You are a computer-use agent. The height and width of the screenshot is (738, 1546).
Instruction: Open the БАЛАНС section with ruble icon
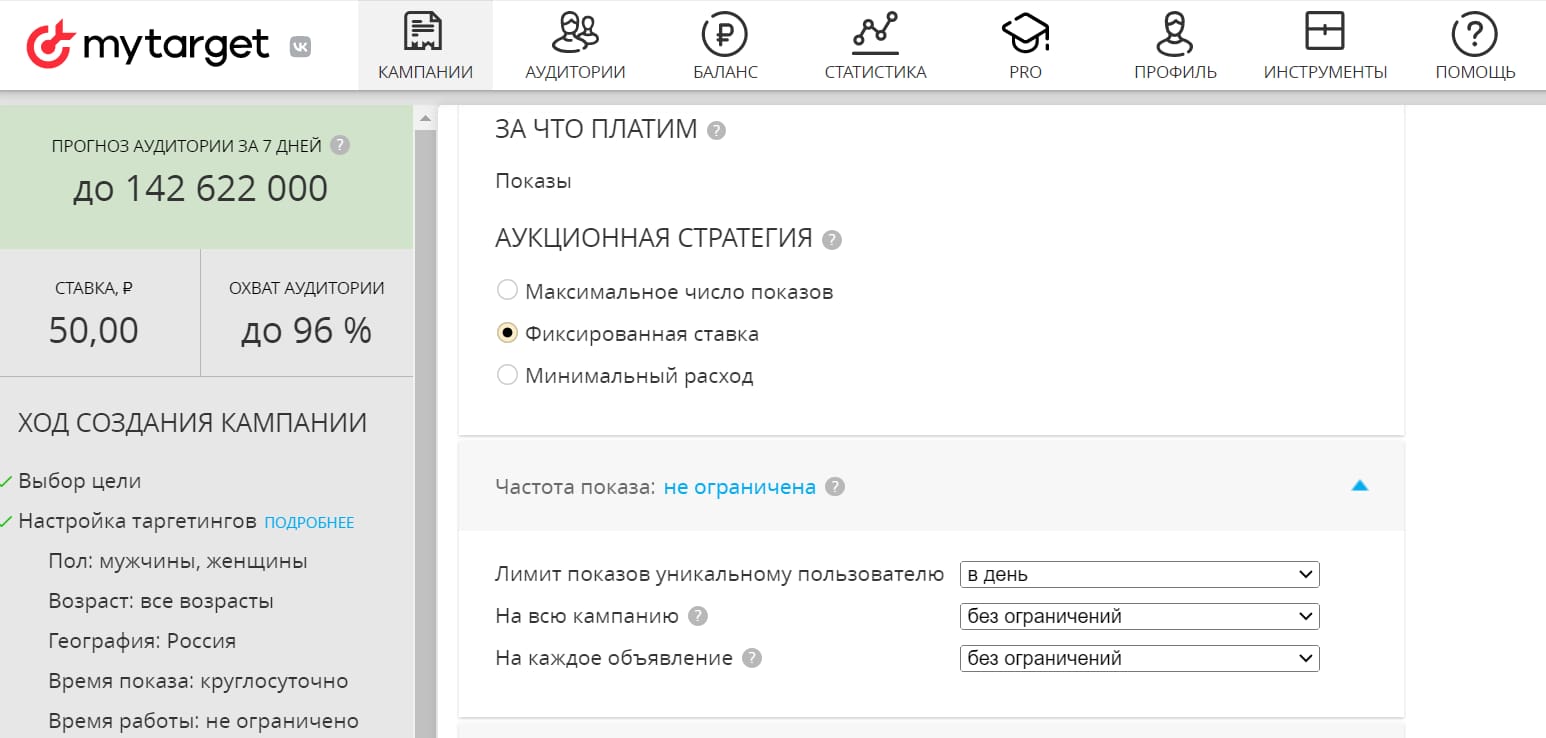pyautogui.click(x=725, y=44)
